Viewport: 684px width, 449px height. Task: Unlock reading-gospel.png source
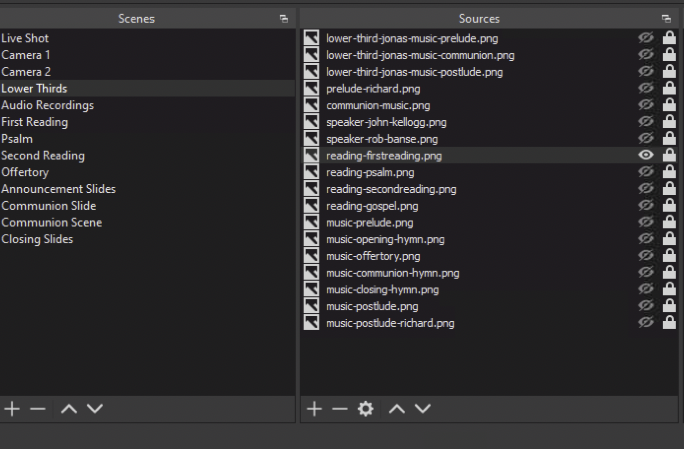point(669,206)
